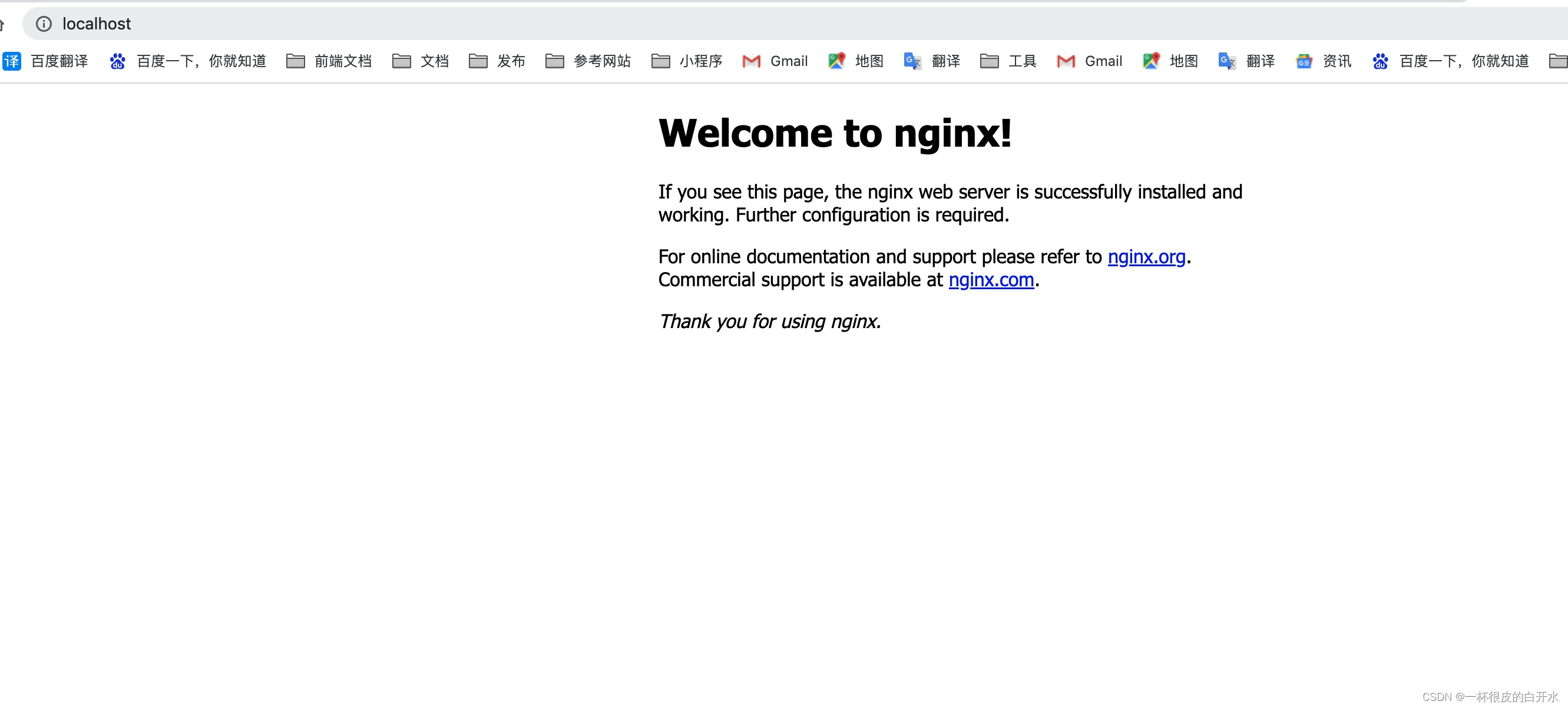Select the second Gmail bookmark icon
1568x708 pixels.
(1064, 61)
